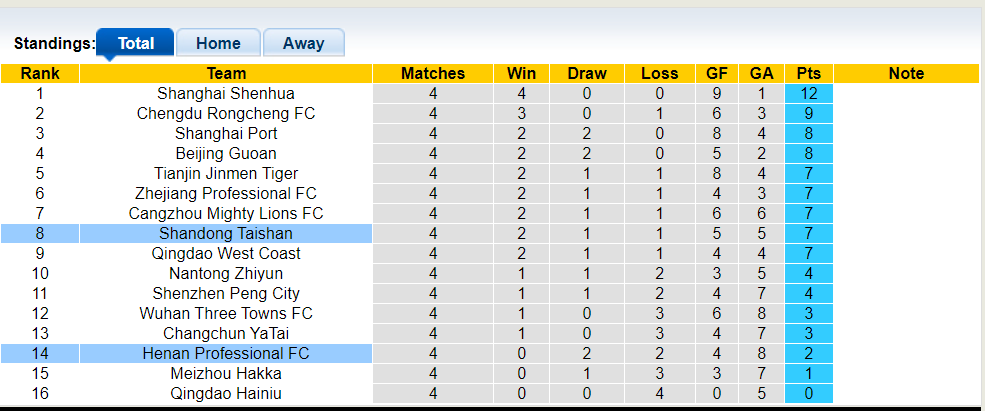Click the Note column header
The image size is (985, 411).
tap(906, 73)
